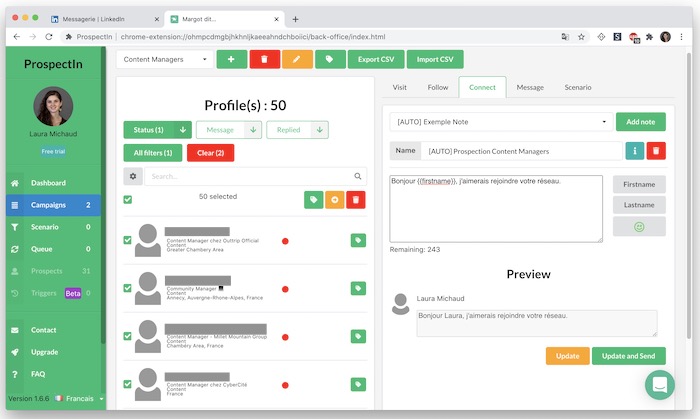Screen dimensions: 700x419
Task: Open the [AUTO] Exemple Note dropdown
Action: pyautogui.click(x=501, y=122)
